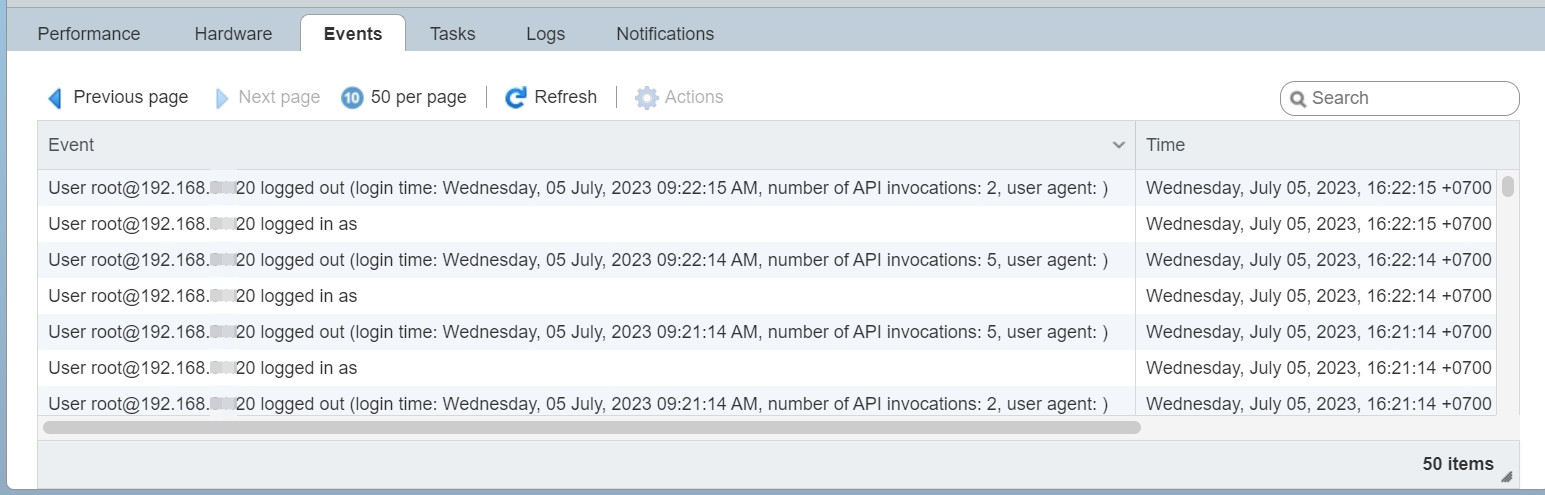Click the vertical scrollbar thumb
The image size is (1545, 495).
pos(1507,186)
